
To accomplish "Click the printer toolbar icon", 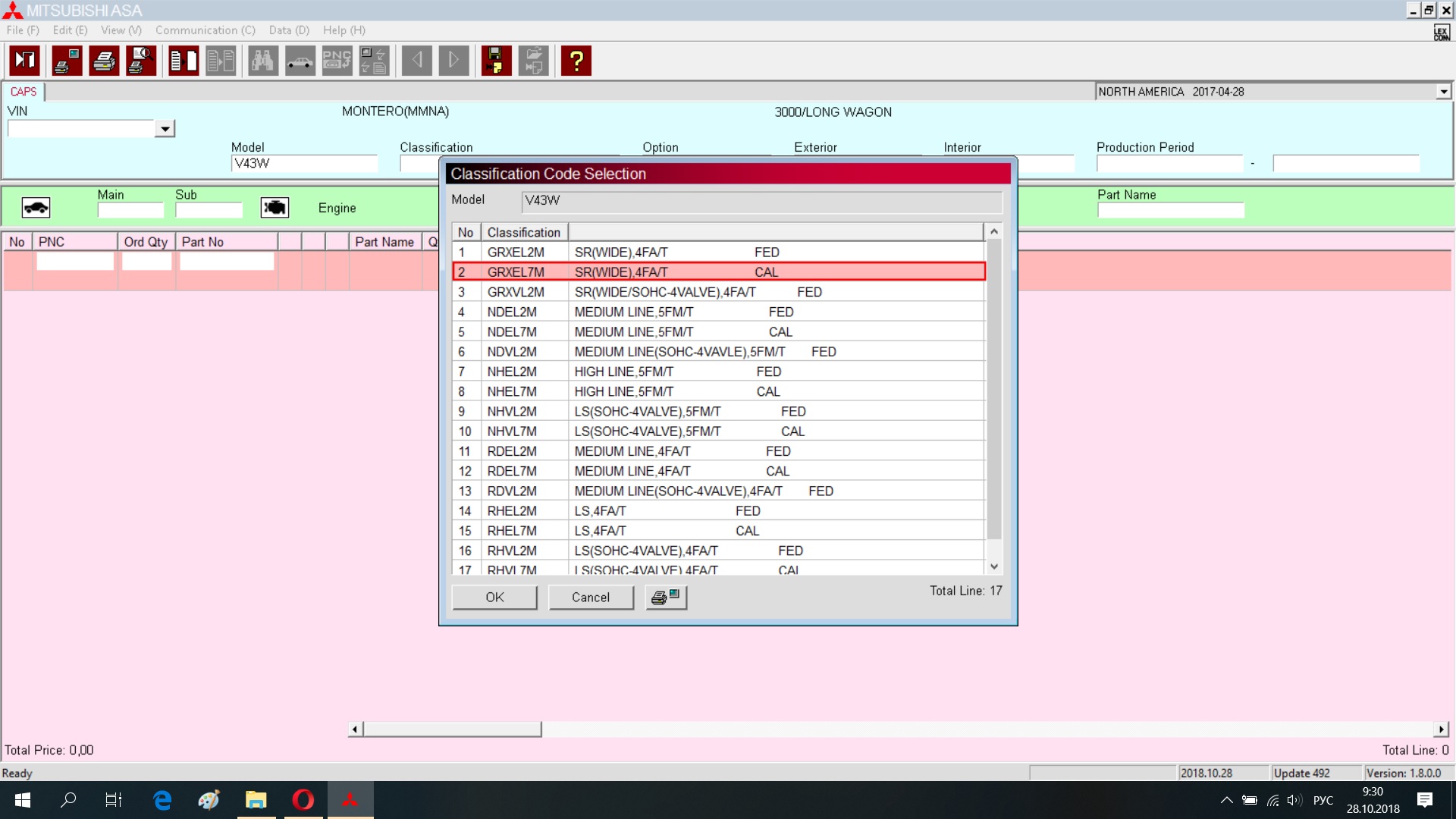I will pyautogui.click(x=104, y=61).
